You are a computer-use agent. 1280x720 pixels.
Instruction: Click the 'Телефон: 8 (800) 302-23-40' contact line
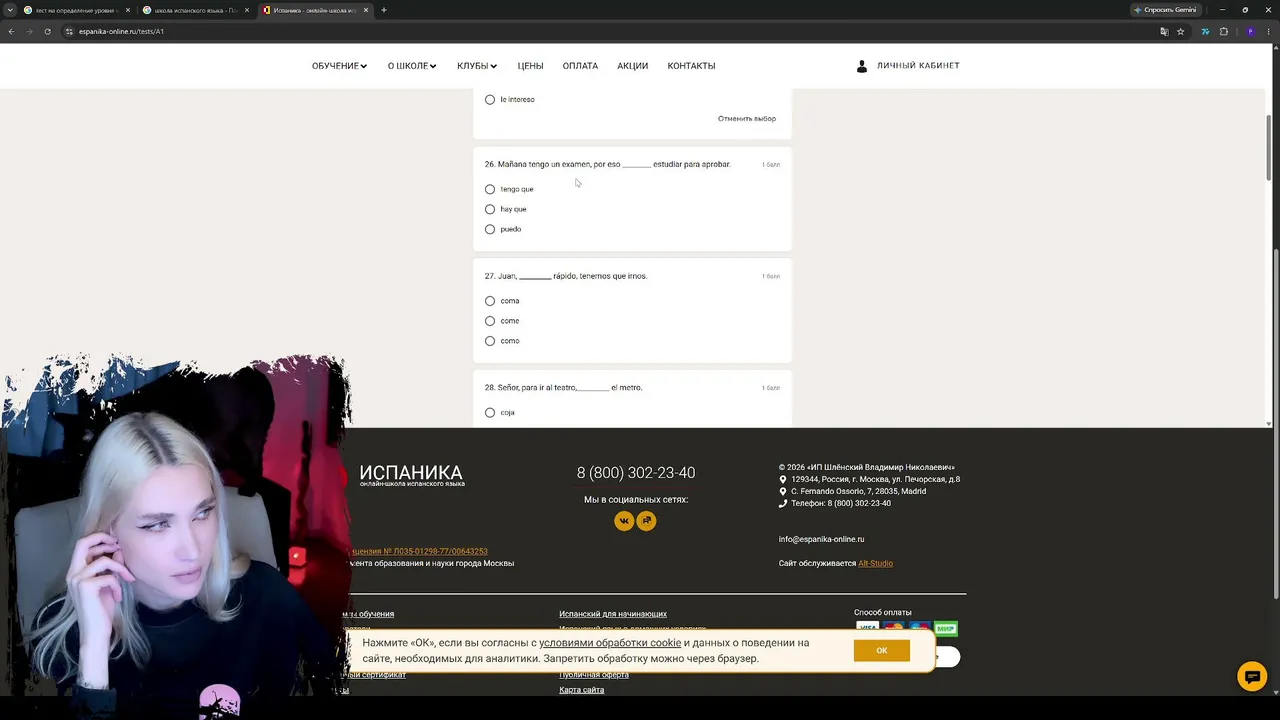click(841, 503)
